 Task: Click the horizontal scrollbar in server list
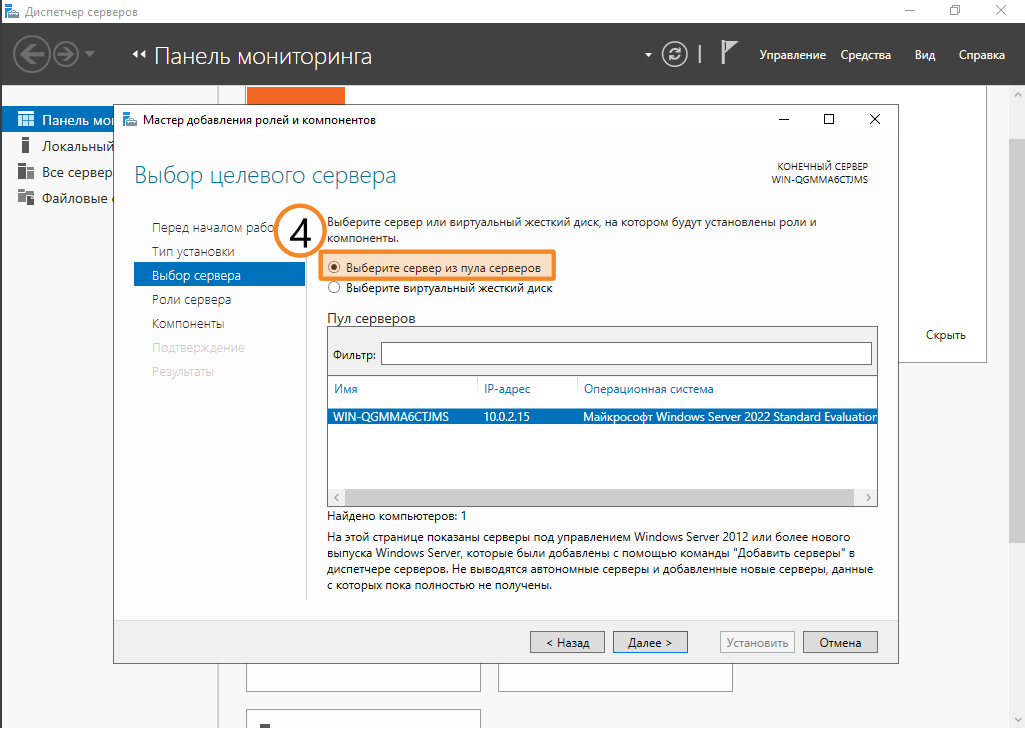(x=600, y=497)
